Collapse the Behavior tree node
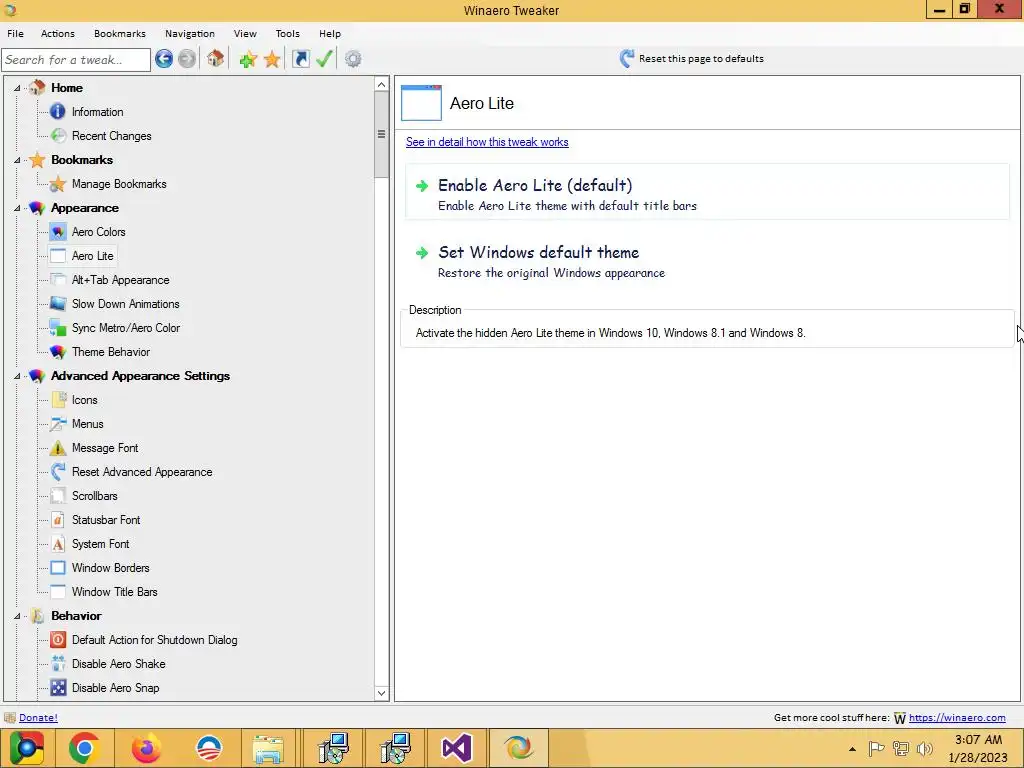Image resolution: width=1024 pixels, height=768 pixels. (x=17, y=616)
